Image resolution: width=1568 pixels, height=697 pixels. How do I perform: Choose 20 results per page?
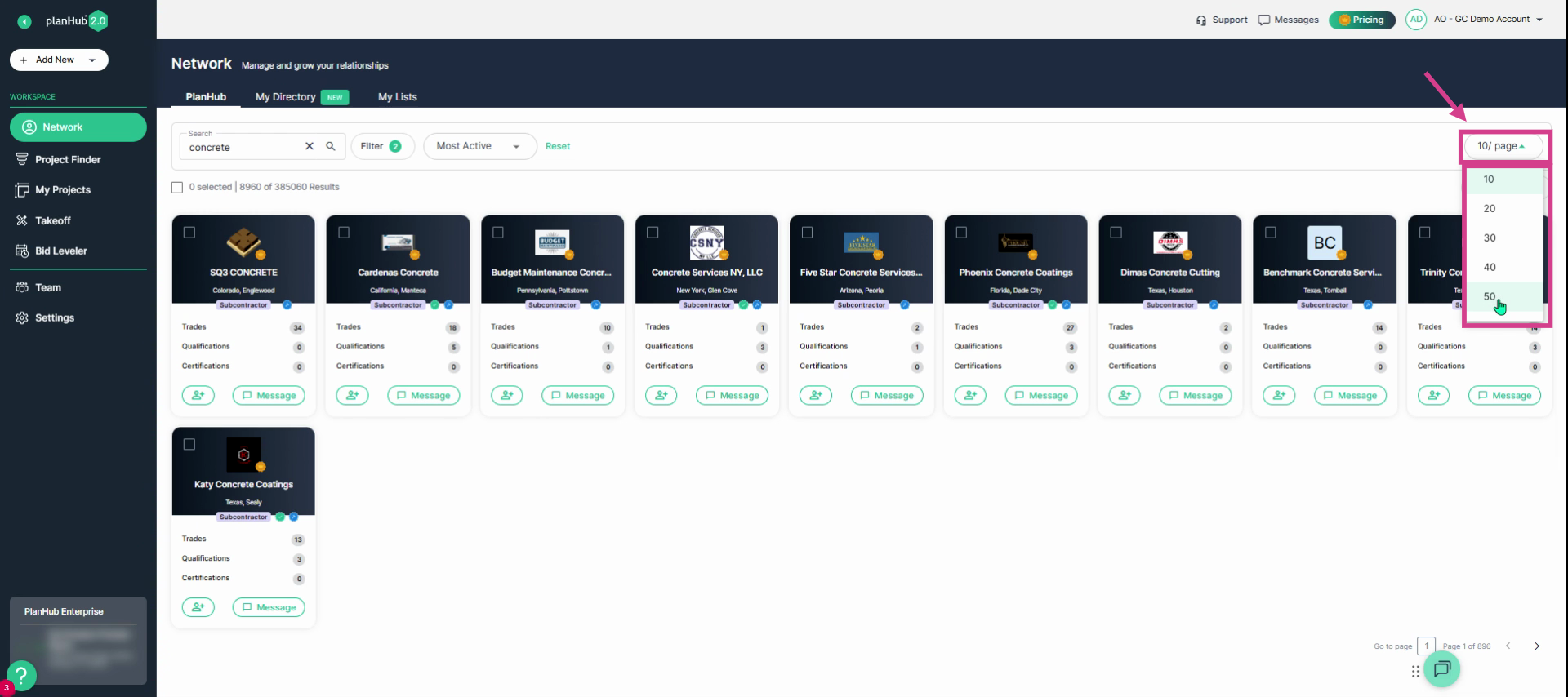pos(1505,209)
